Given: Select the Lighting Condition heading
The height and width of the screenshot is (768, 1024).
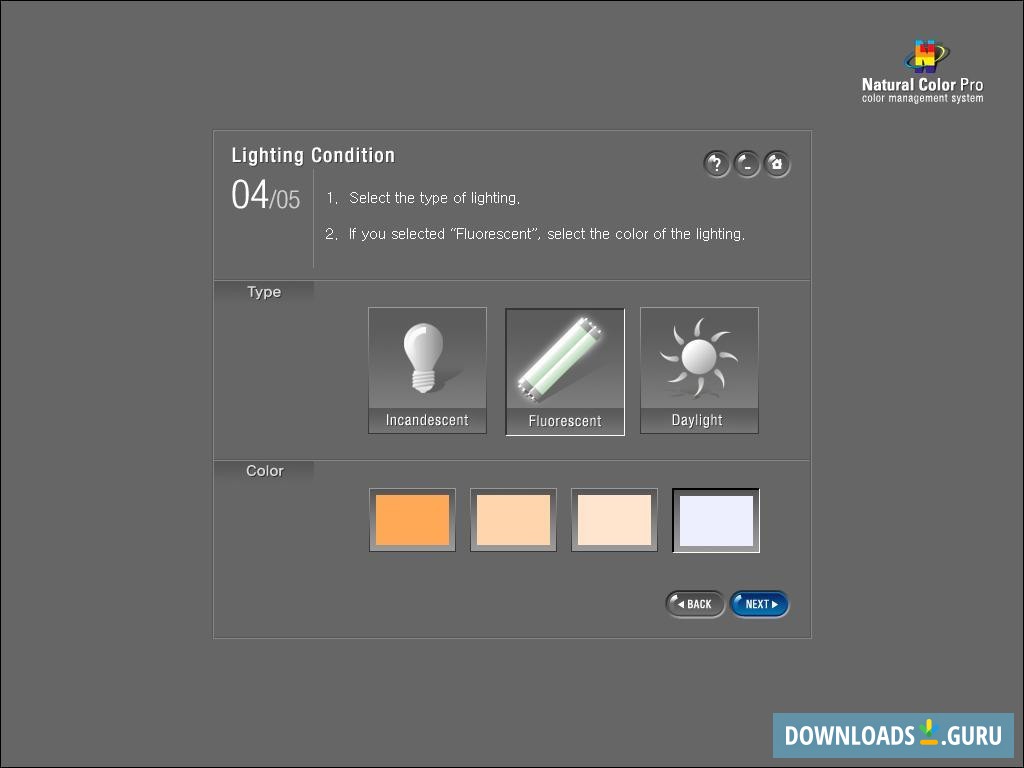Looking at the screenshot, I should pos(313,155).
